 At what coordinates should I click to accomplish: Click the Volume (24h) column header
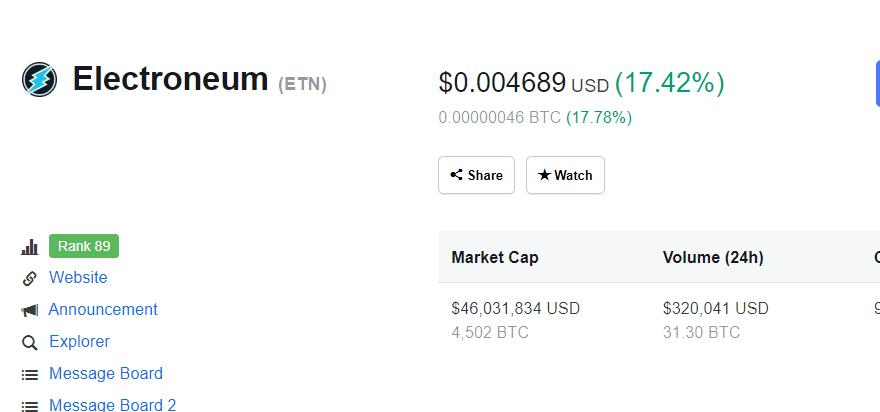coord(713,258)
